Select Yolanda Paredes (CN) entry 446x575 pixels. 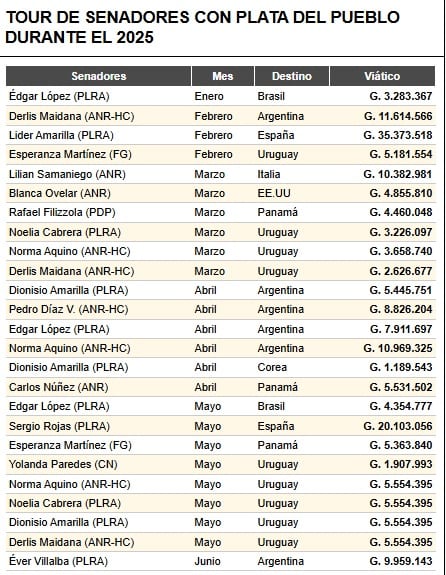(63, 464)
